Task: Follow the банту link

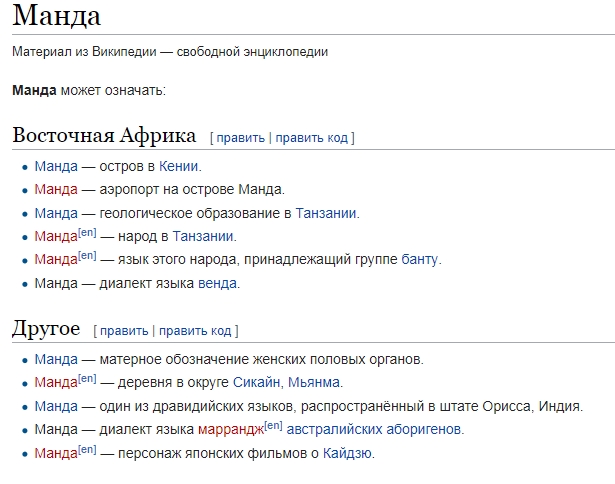Action: coord(420,260)
